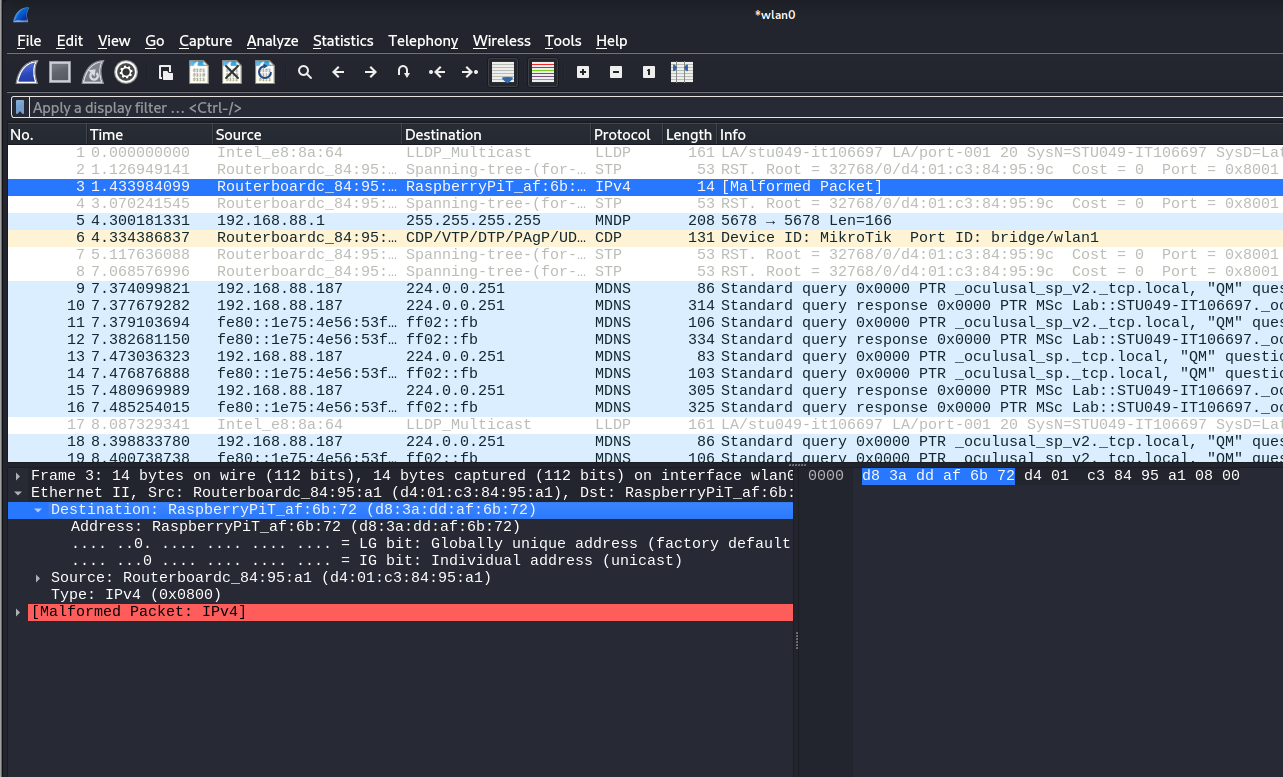Expand the Source Routerboardc subtree
This screenshot has height=777, width=1283.
point(38,578)
